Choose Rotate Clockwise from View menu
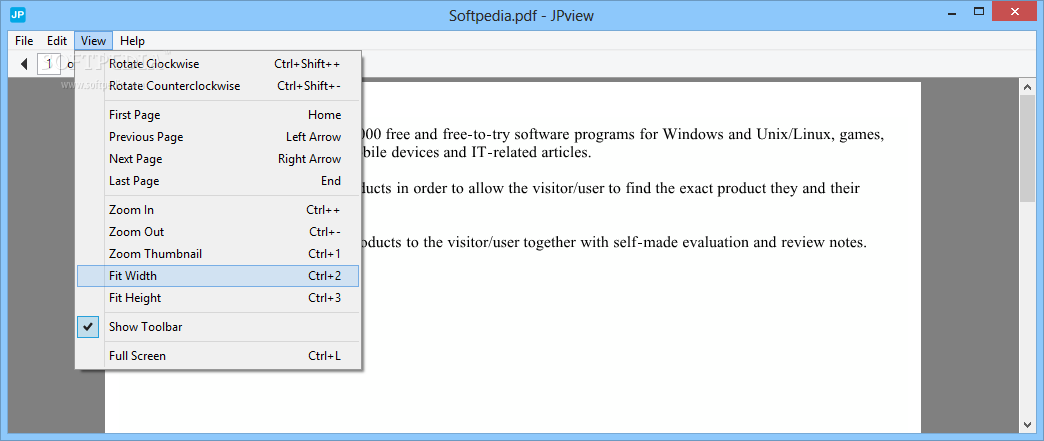This screenshot has height=441, width=1044. (218, 64)
